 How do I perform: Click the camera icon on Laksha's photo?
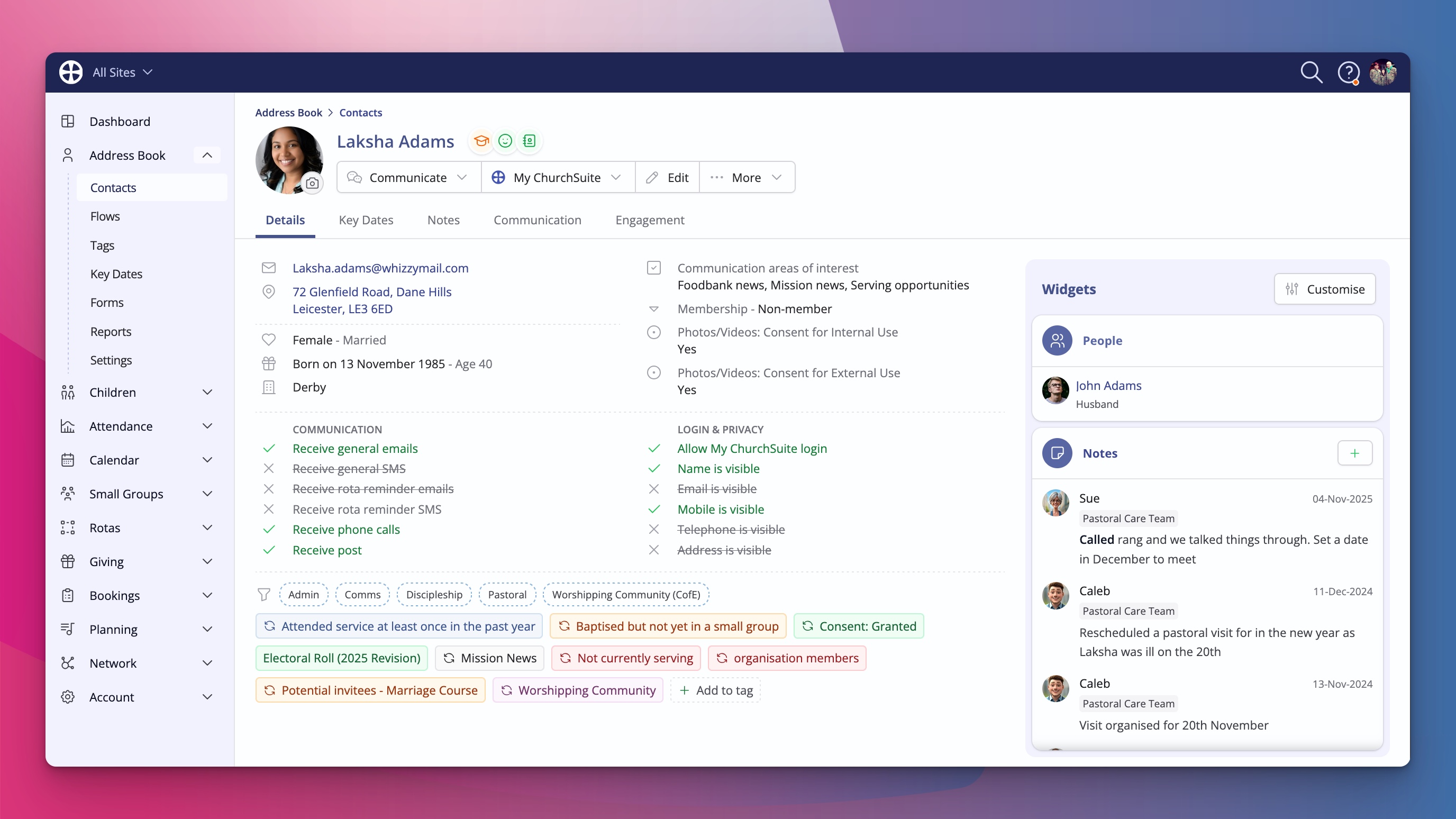point(312,183)
